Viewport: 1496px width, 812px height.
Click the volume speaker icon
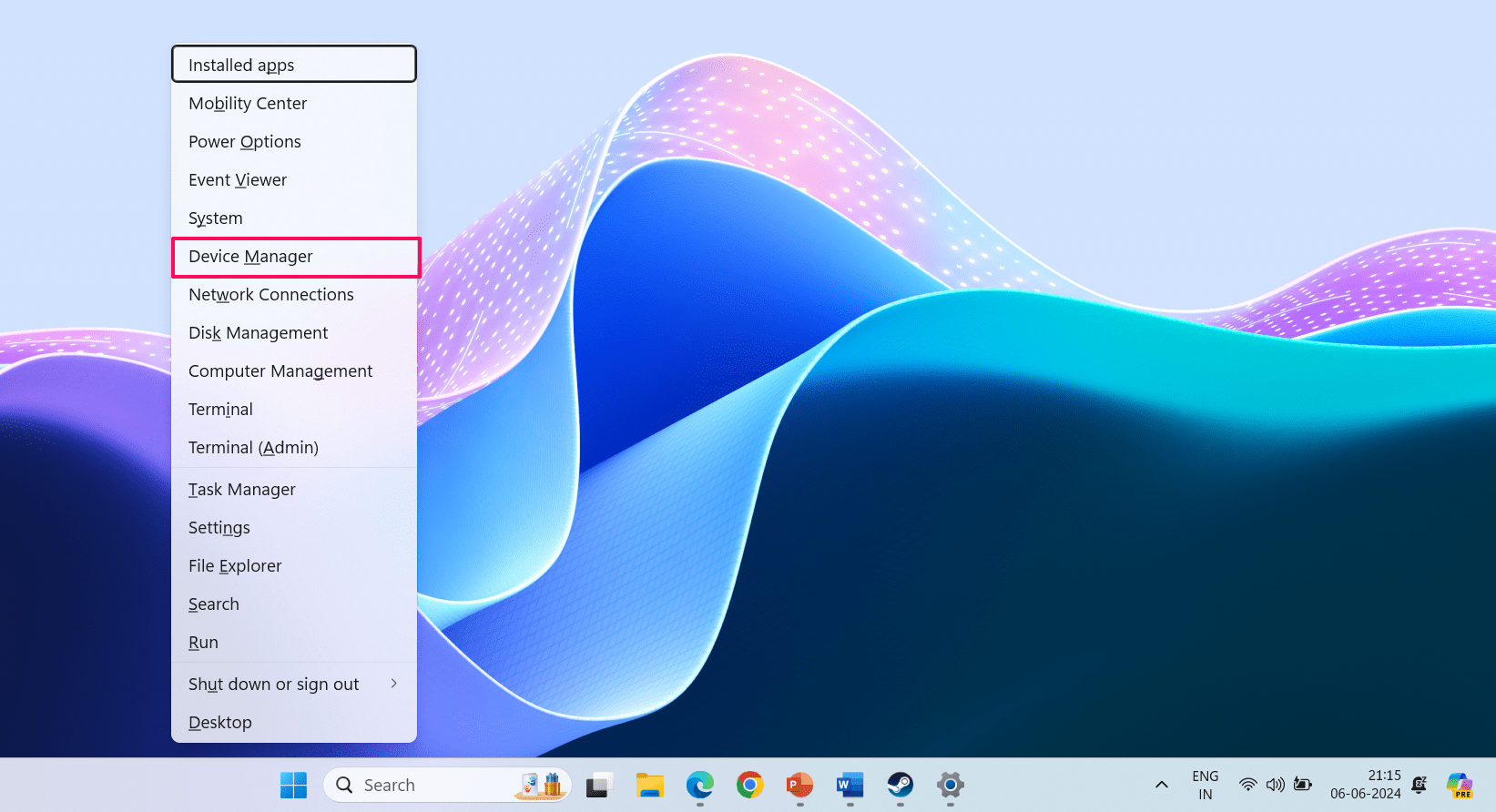tap(1276, 785)
